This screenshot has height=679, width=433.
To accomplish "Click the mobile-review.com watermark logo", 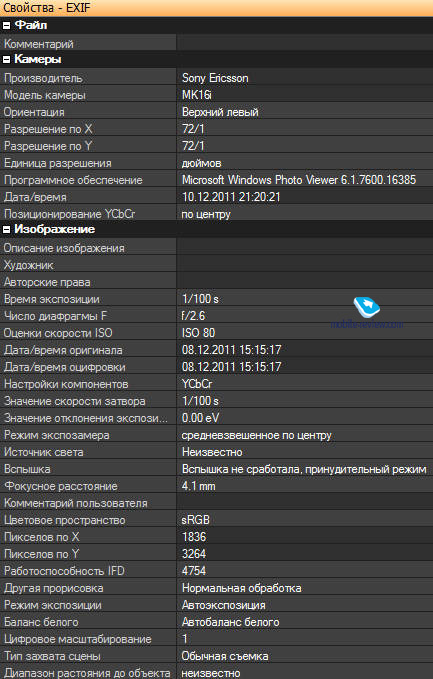I will pos(367,313).
